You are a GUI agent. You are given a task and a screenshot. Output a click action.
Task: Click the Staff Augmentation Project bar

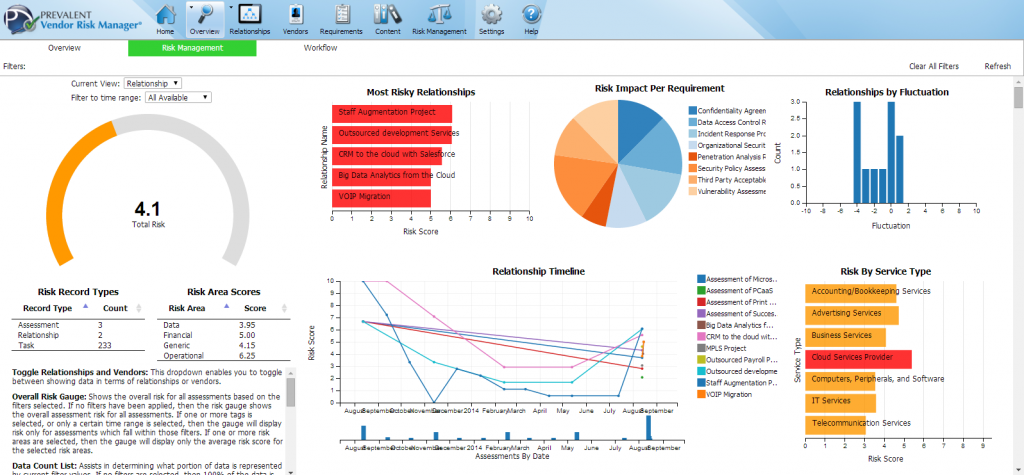click(392, 112)
